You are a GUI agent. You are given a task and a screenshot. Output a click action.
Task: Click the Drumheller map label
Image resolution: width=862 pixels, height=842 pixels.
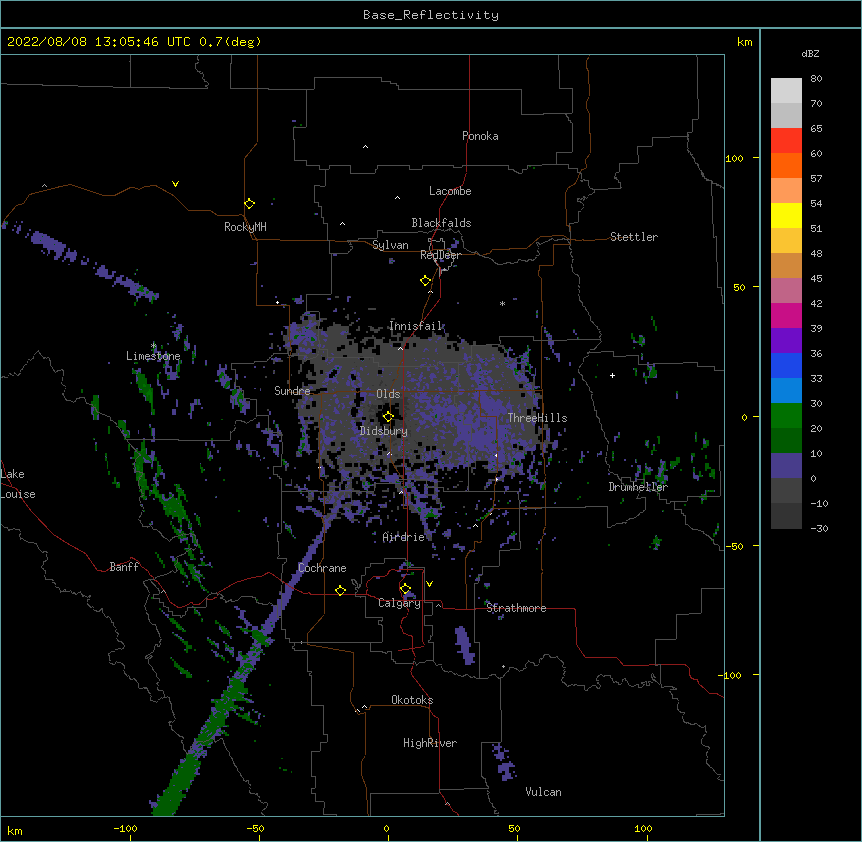coord(638,487)
